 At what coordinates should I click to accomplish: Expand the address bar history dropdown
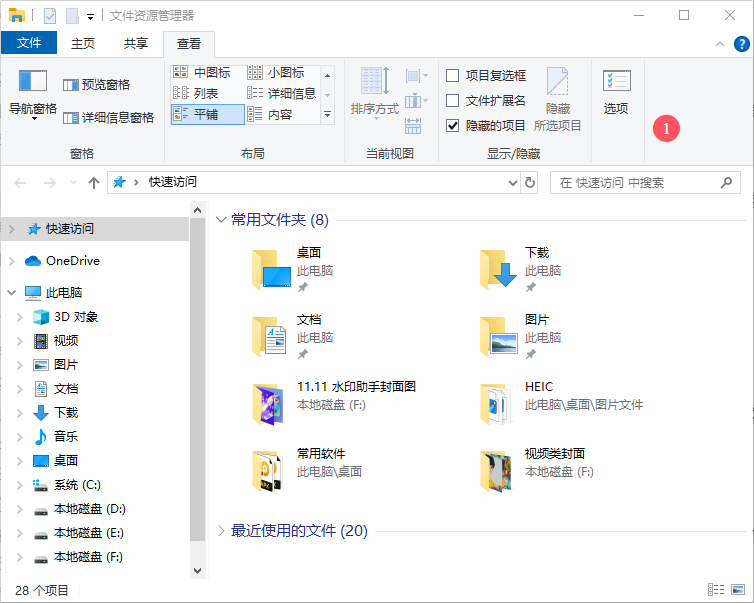coord(513,183)
